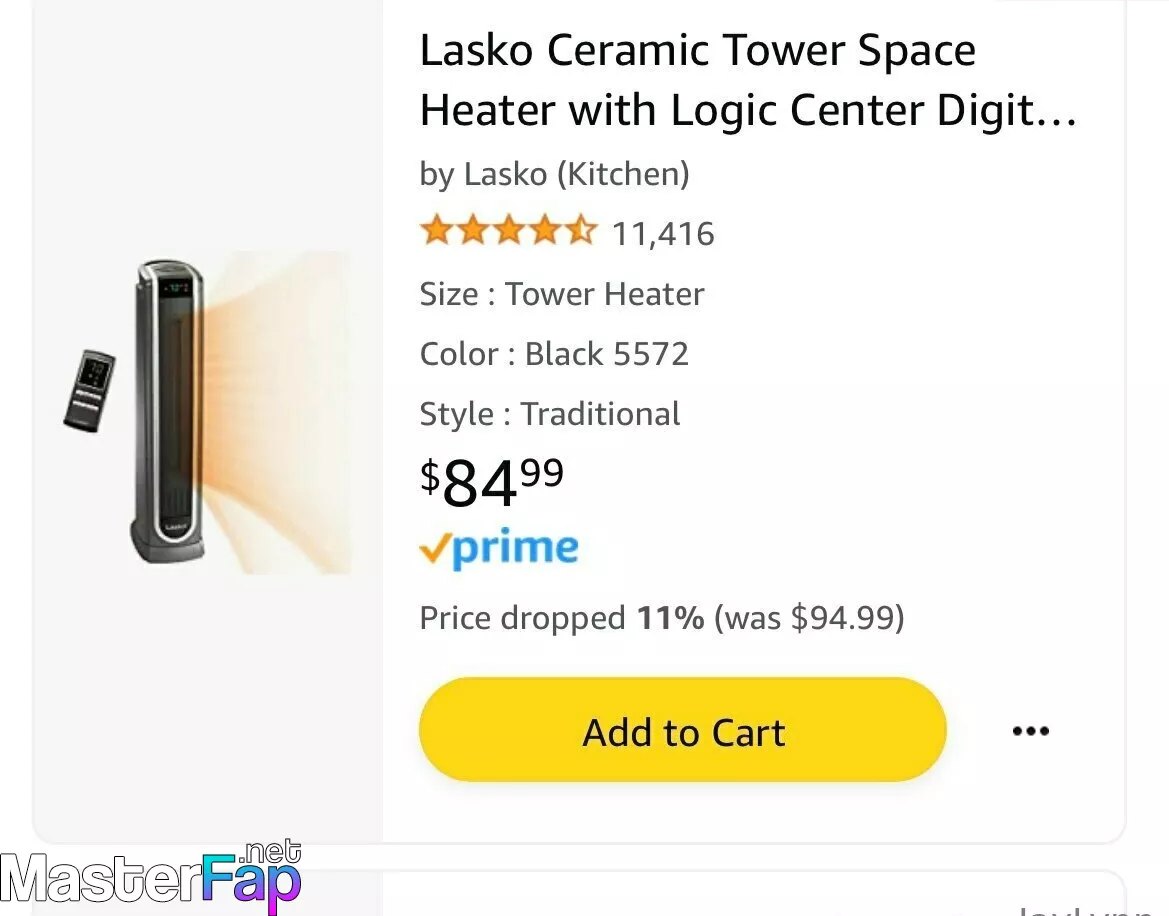Click the MasterFap.net watermark logo
The width and height of the screenshot is (1169, 916).
point(151,877)
